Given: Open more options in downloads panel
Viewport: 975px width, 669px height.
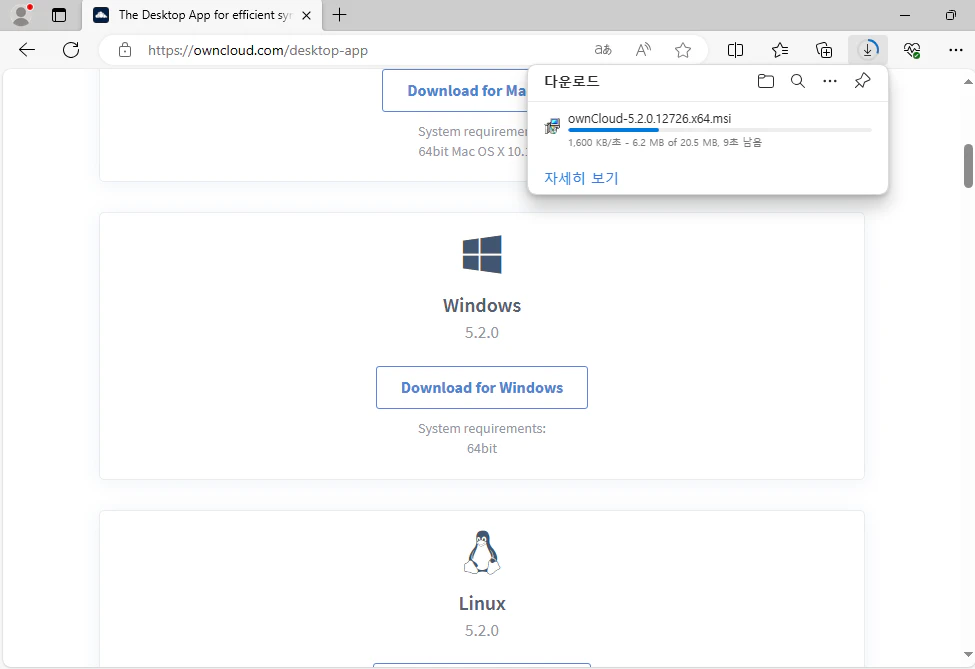Looking at the screenshot, I should (829, 81).
